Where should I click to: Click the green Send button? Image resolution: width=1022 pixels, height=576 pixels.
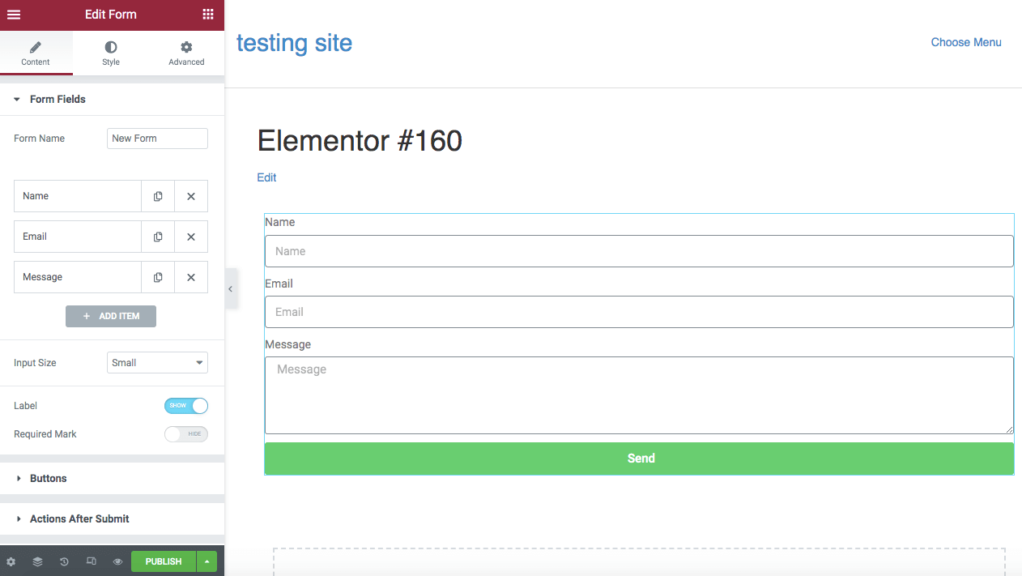(x=640, y=458)
